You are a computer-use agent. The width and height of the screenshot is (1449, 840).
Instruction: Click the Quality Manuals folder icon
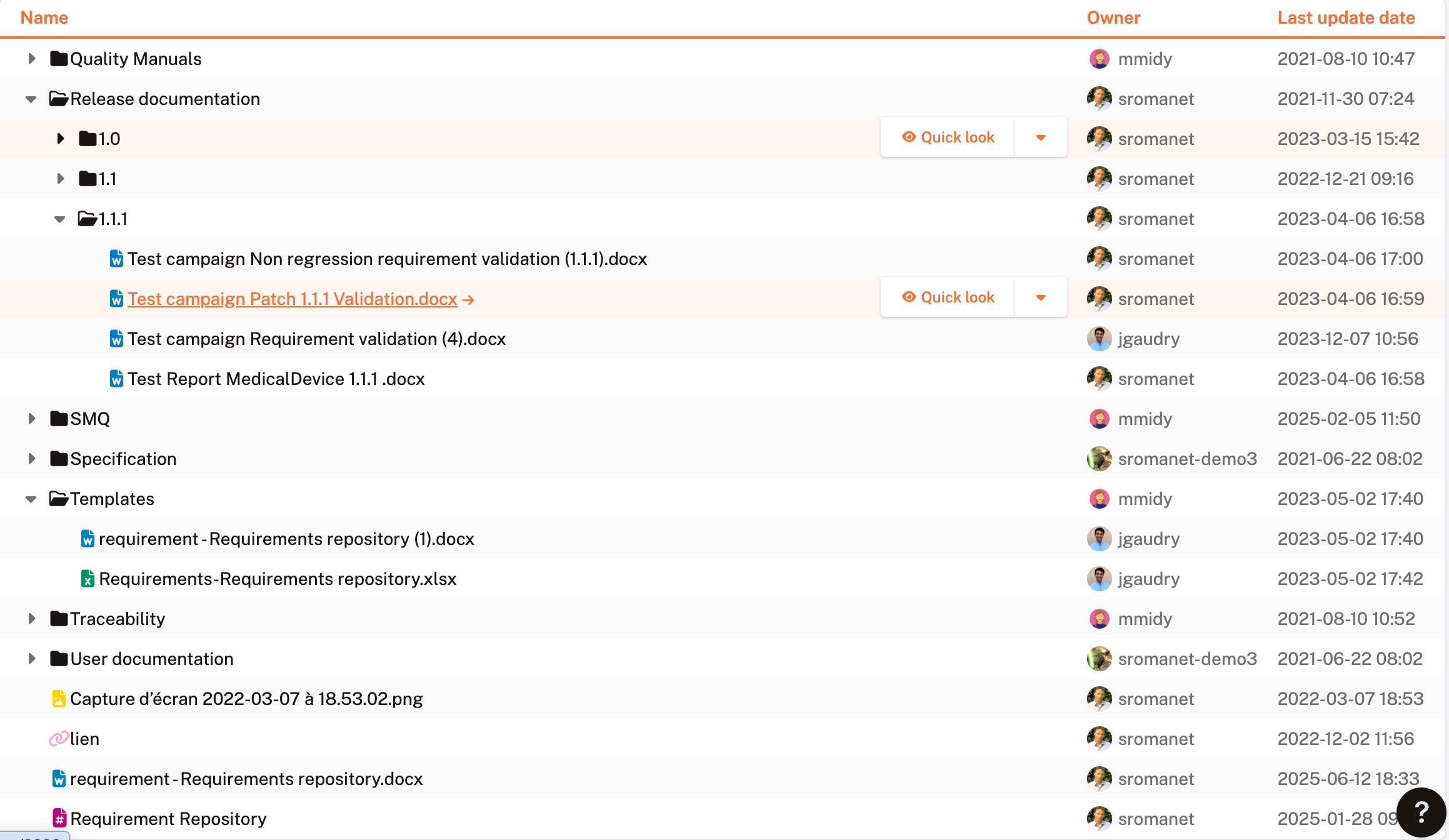tap(59, 59)
